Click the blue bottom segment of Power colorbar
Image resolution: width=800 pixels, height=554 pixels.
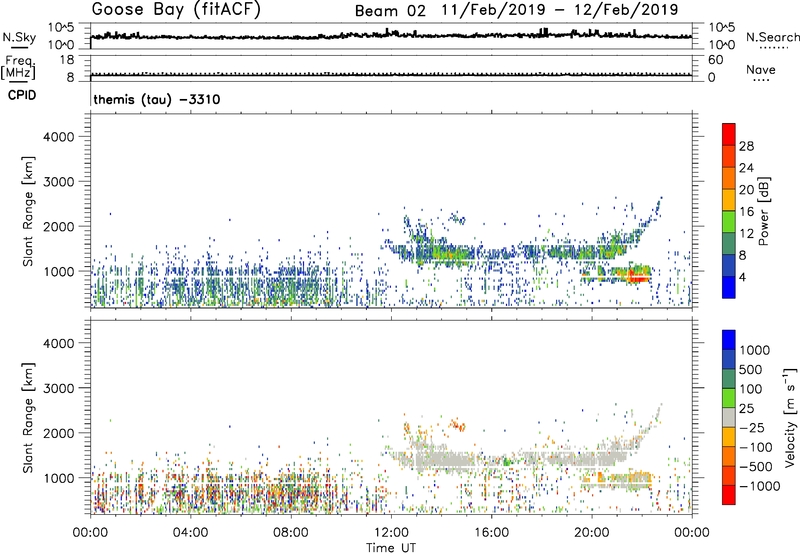(x=729, y=287)
